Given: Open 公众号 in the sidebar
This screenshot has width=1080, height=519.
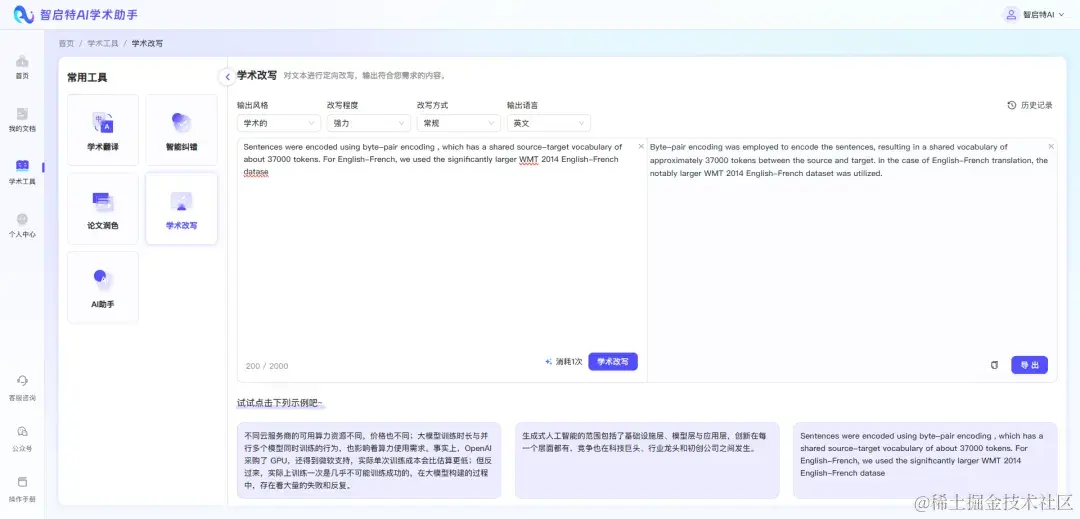Looking at the screenshot, I should (x=22, y=438).
